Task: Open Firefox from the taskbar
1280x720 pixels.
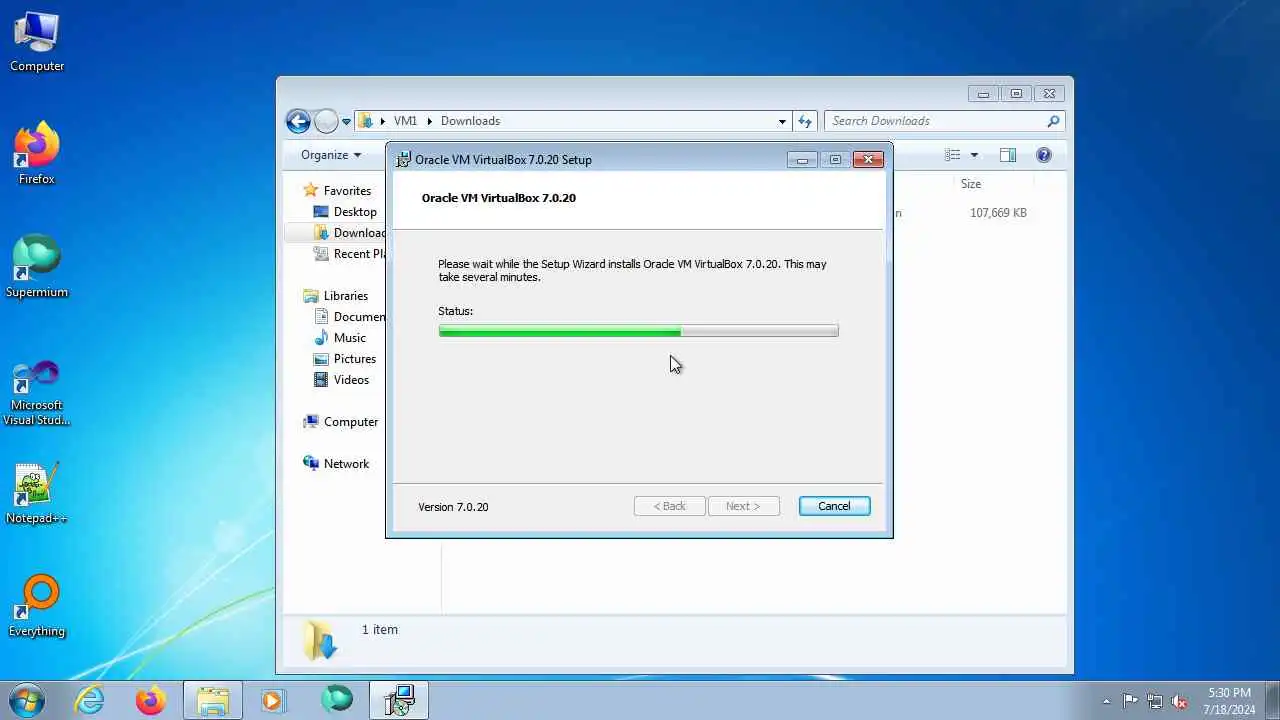Action: 151,700
